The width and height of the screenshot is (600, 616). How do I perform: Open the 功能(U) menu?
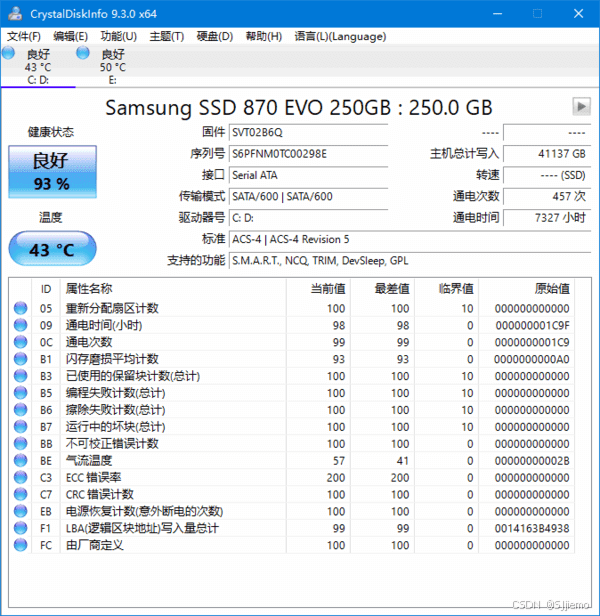(118, 37)
